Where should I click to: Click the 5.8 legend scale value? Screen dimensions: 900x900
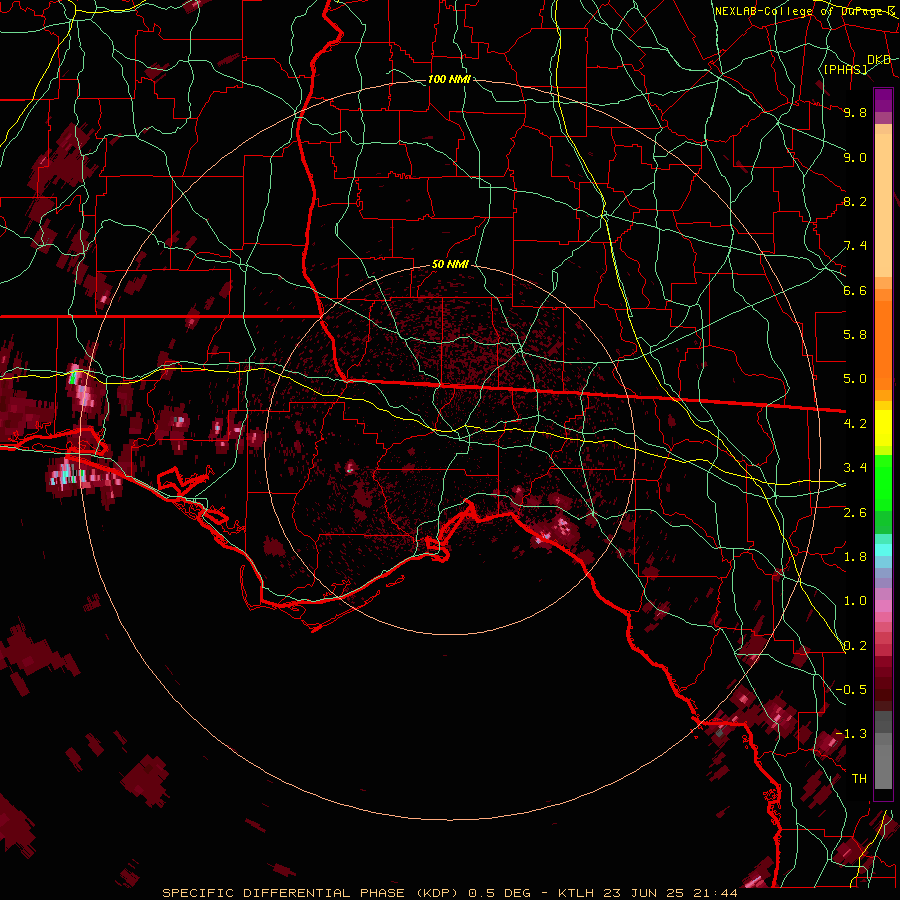(855, 335)
